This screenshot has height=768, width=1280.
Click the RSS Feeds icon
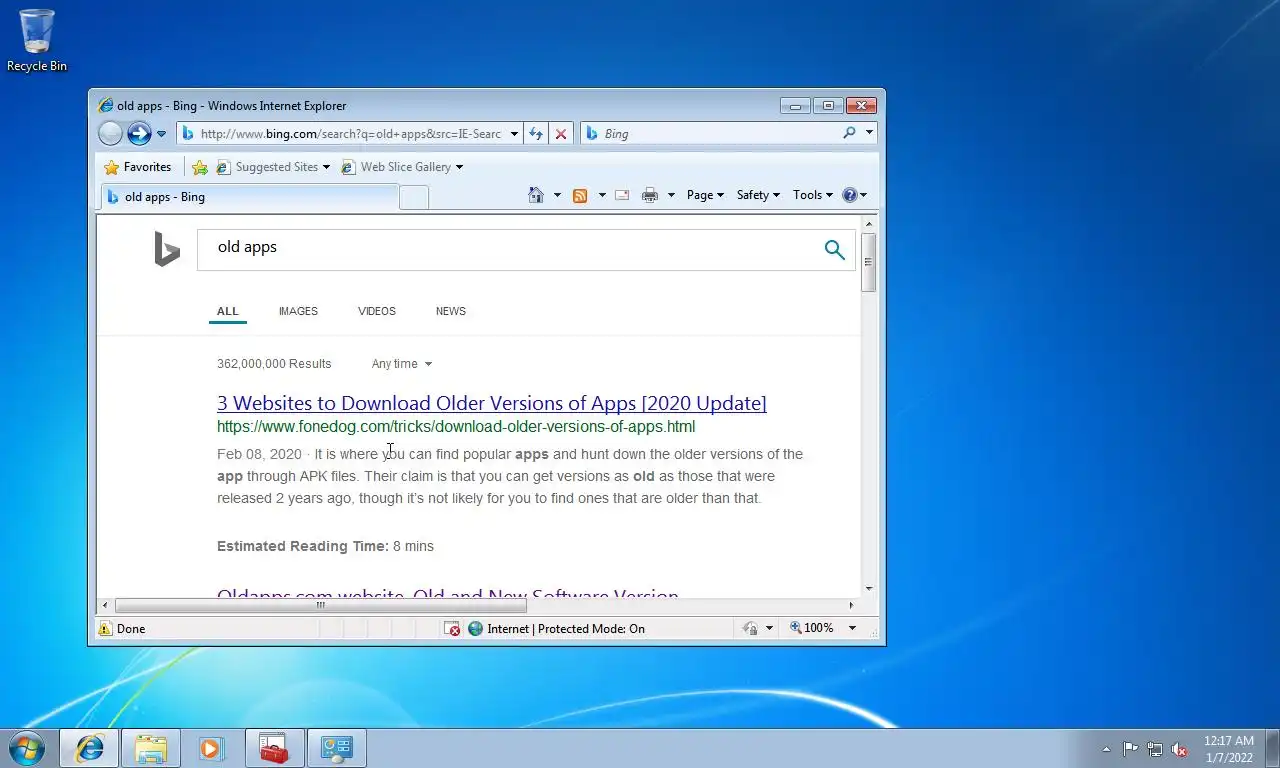[580, 195]
